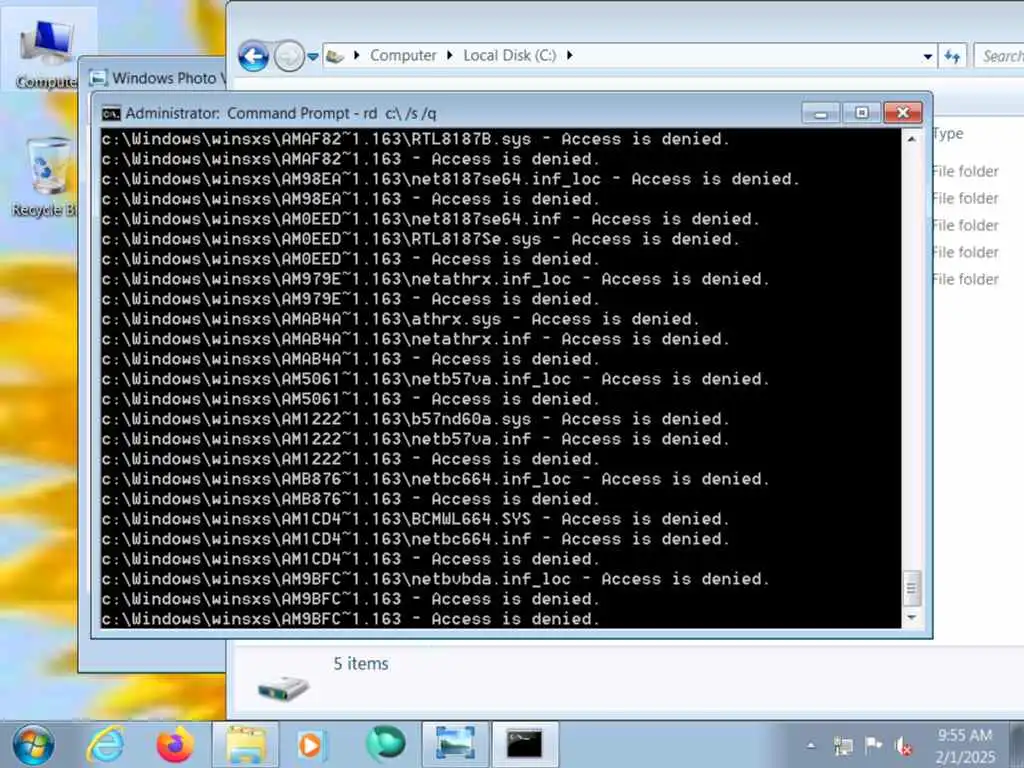Click the line containing athrx.sys
Screen dimensions: 1024x768
[400, 319]
